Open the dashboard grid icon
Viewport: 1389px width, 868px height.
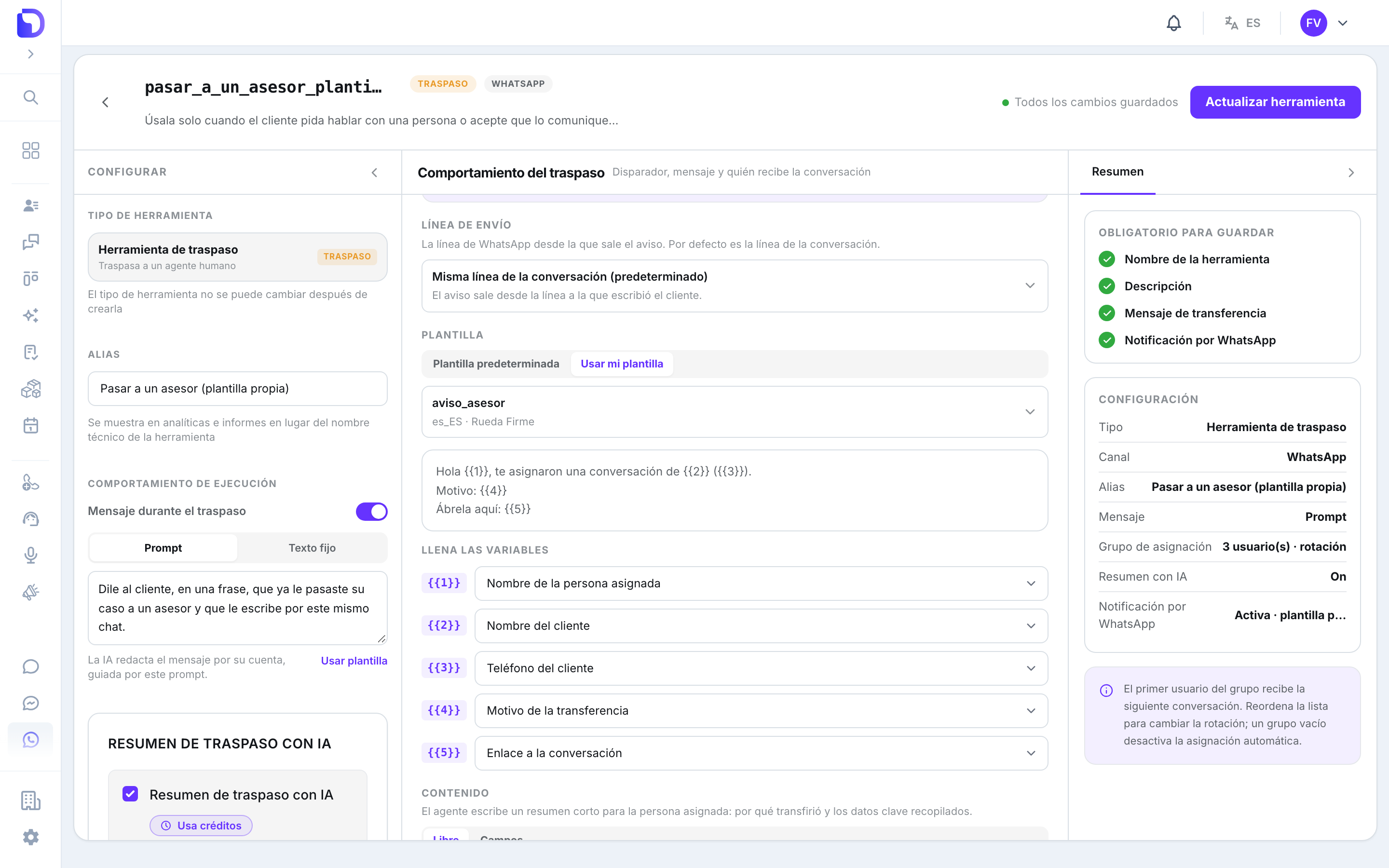pos(30,150)
